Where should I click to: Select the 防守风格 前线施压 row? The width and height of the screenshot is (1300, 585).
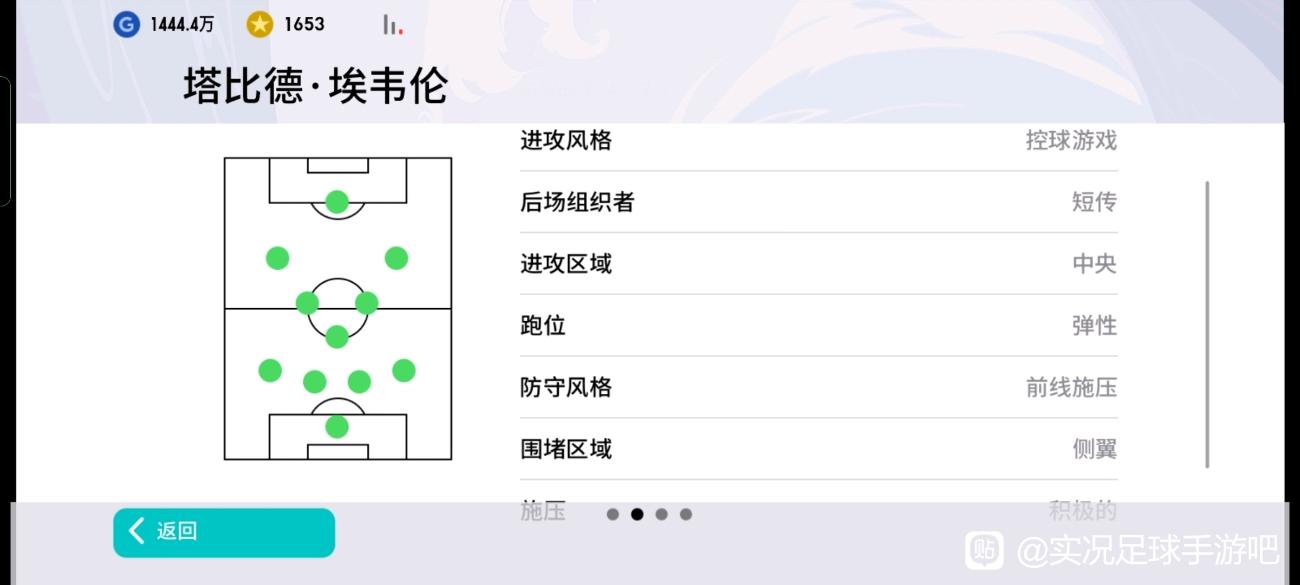[x=819, y=387]
